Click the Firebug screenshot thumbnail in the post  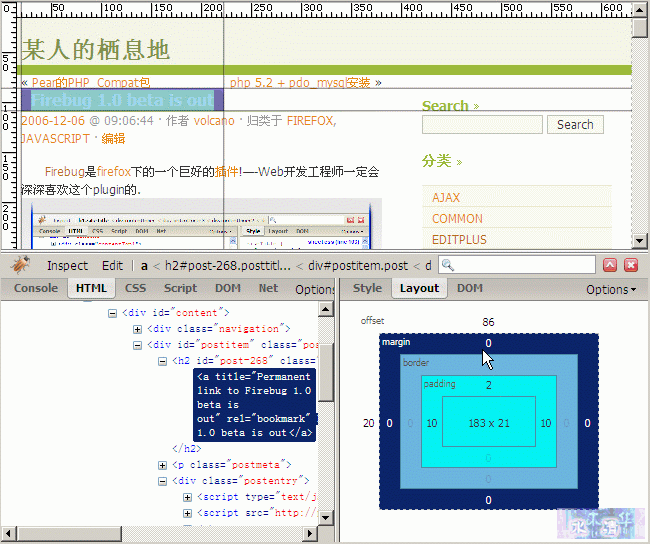point(201,224)
